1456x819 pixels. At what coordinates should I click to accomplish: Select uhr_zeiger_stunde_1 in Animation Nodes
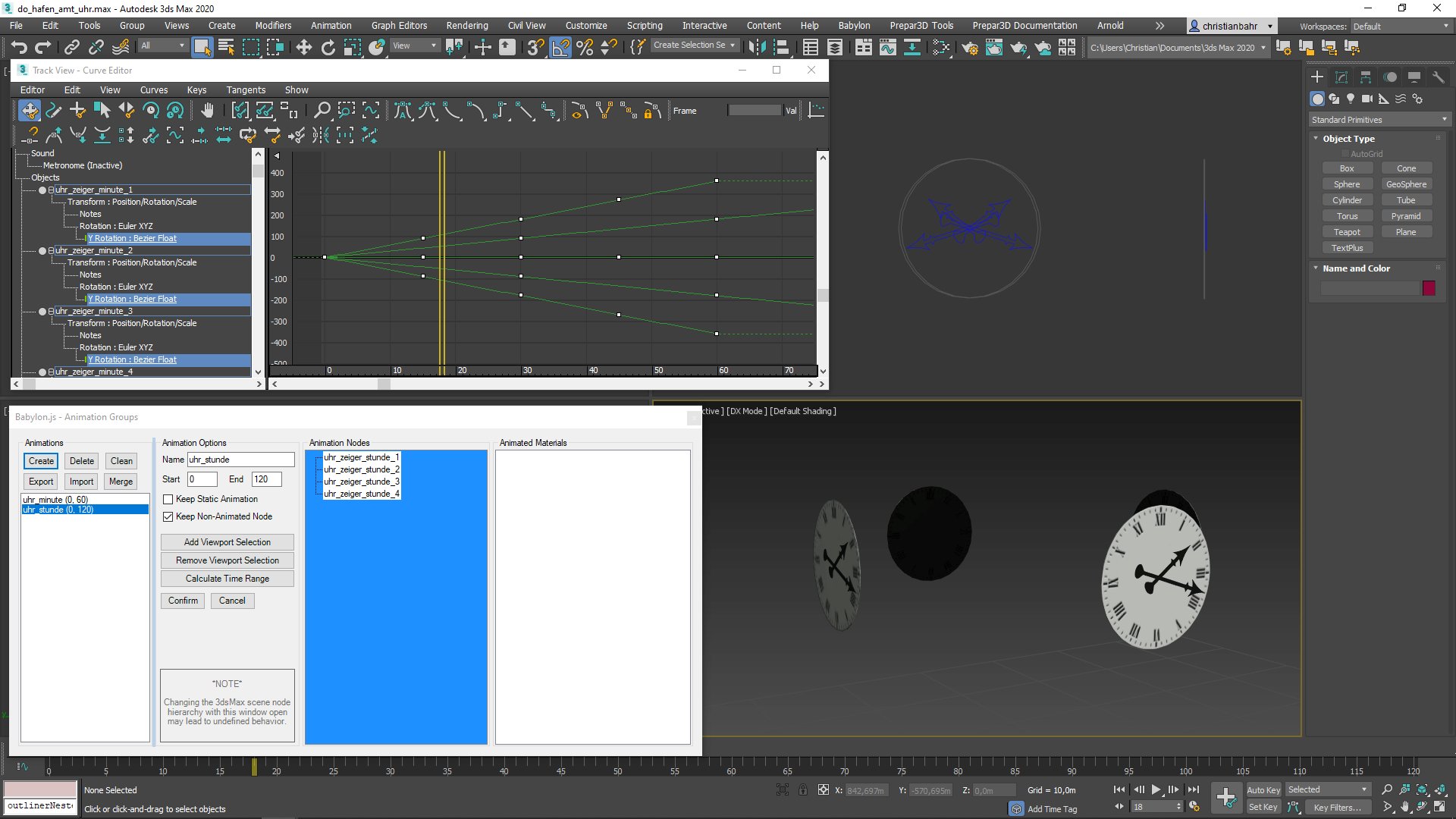361,457
